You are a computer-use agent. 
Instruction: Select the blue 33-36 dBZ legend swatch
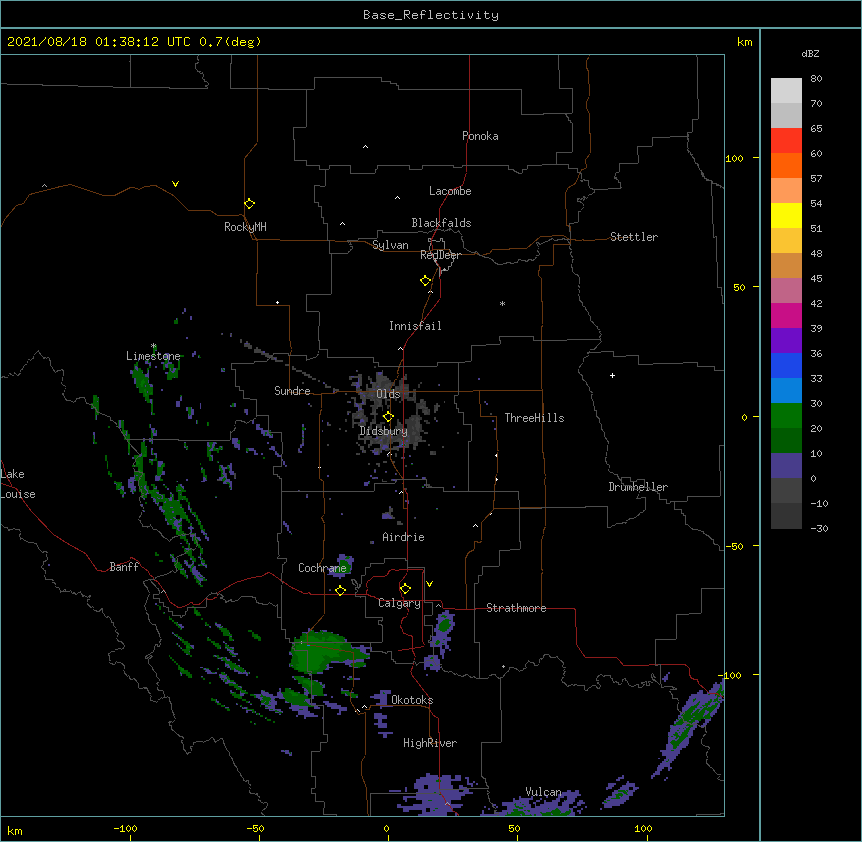point(786,365)
